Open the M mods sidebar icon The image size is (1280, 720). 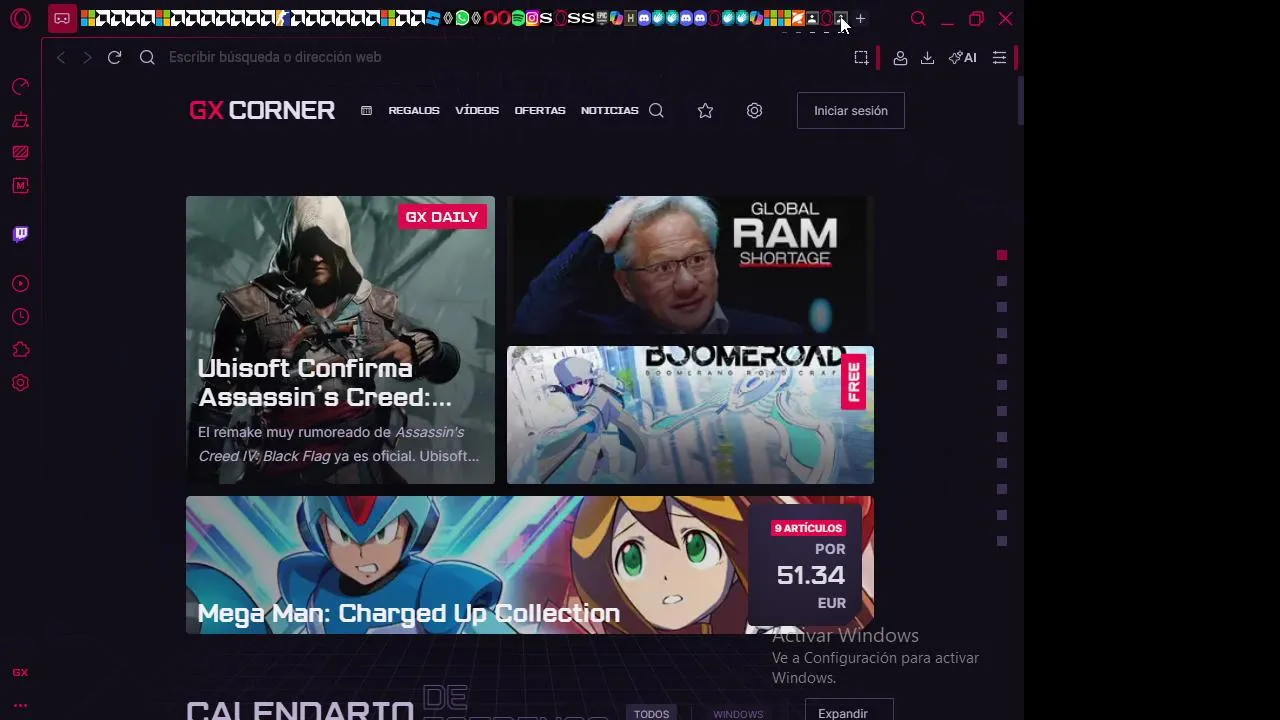pyautogui.click(x=20, y=186)
